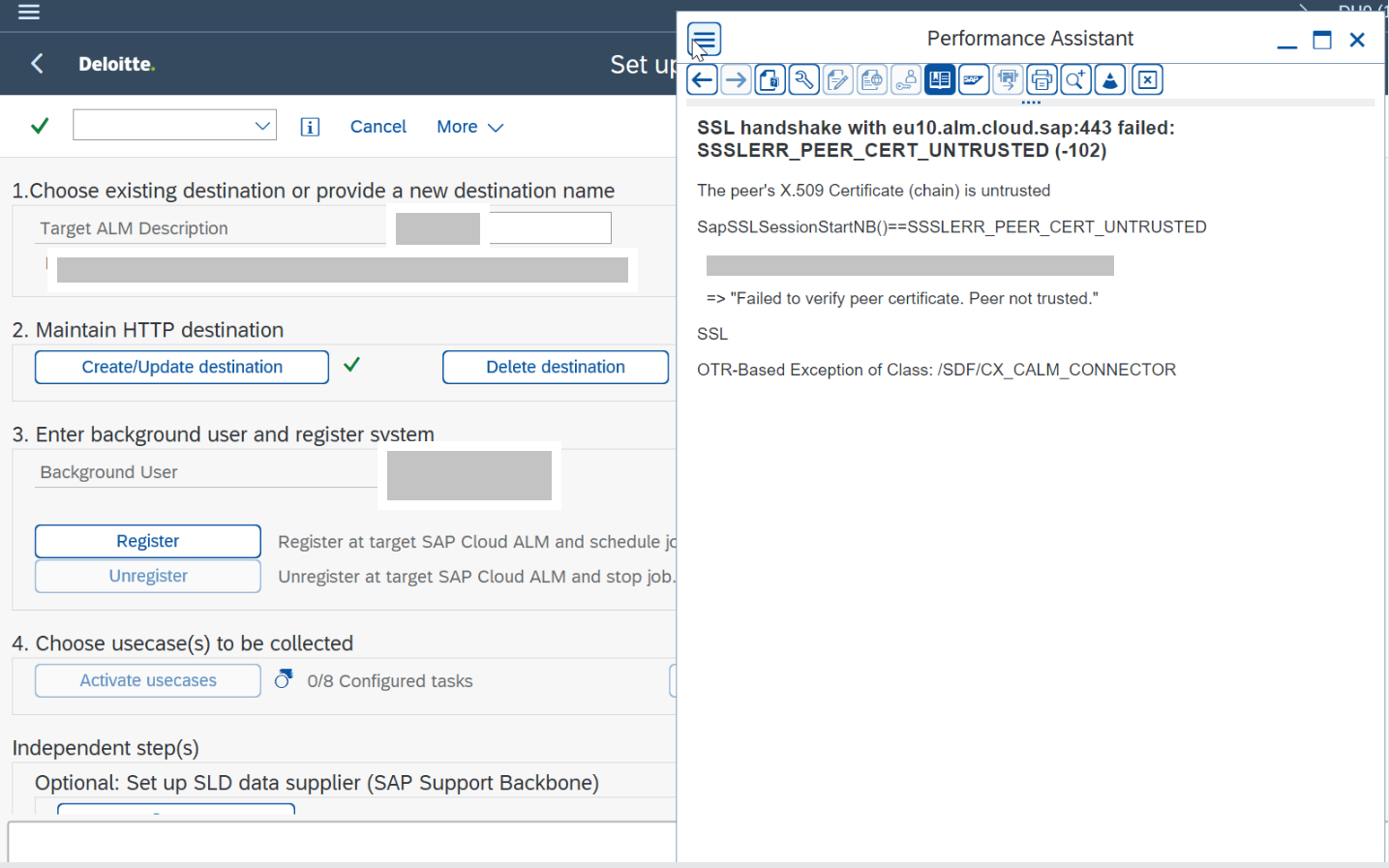1389x868 pixels.
Task: Click the SSLERR_PEER_CERT_UNTRUSTED error heading
Action: tap(936, 138)
